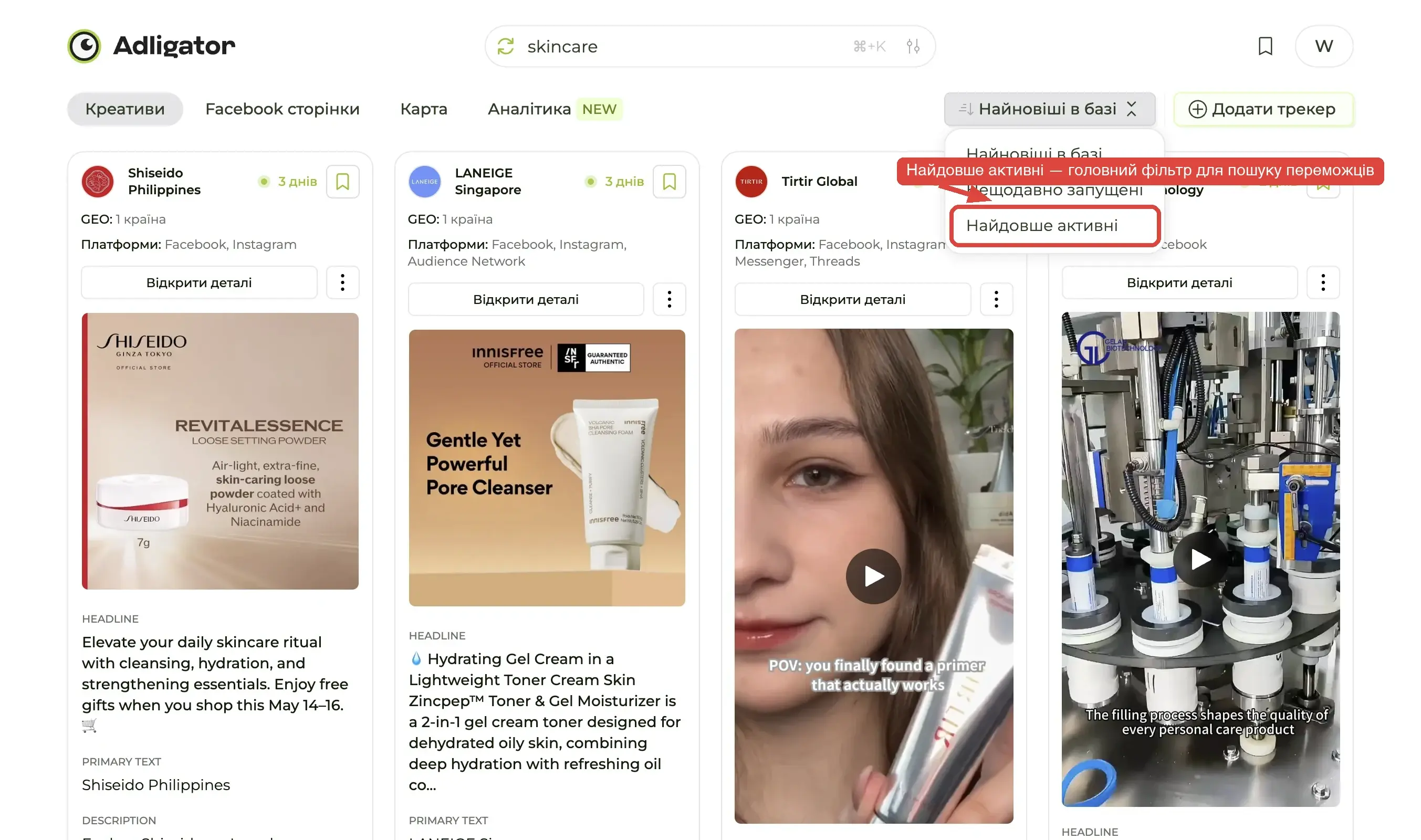Open the Карта tab
This screenshot has width=1421, height=840.
423,109
